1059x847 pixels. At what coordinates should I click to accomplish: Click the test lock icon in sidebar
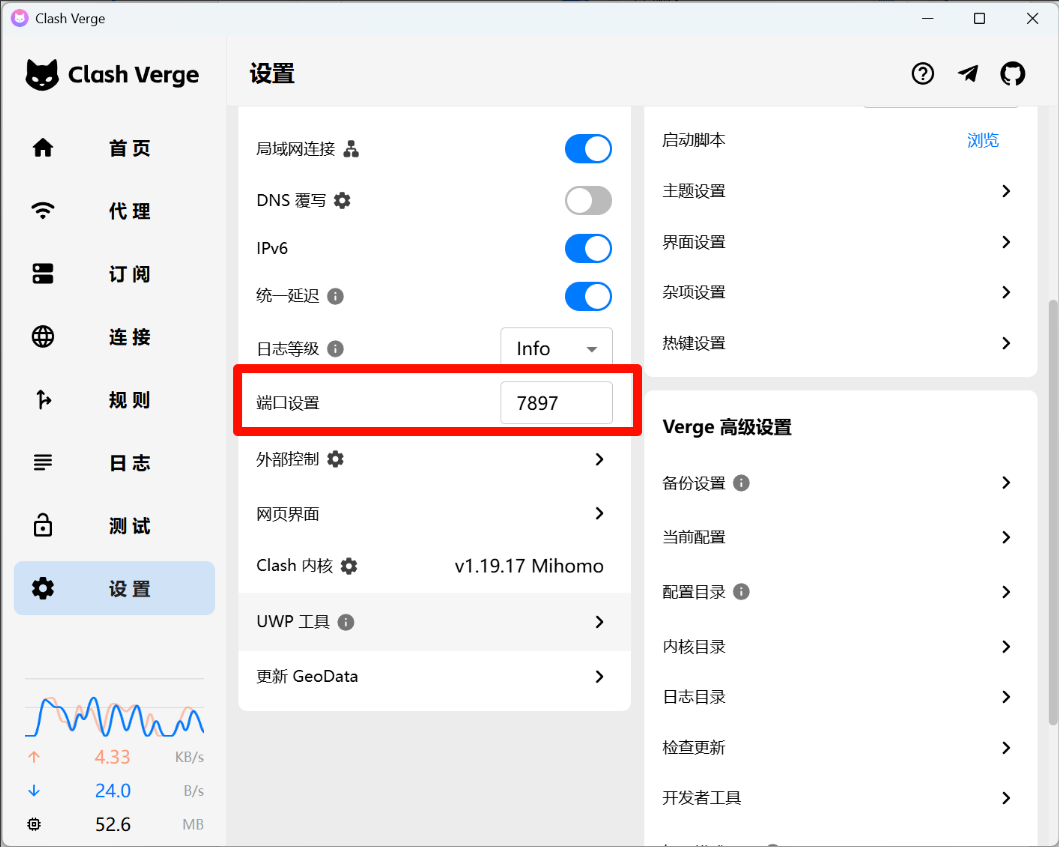[x=43, y=525]
